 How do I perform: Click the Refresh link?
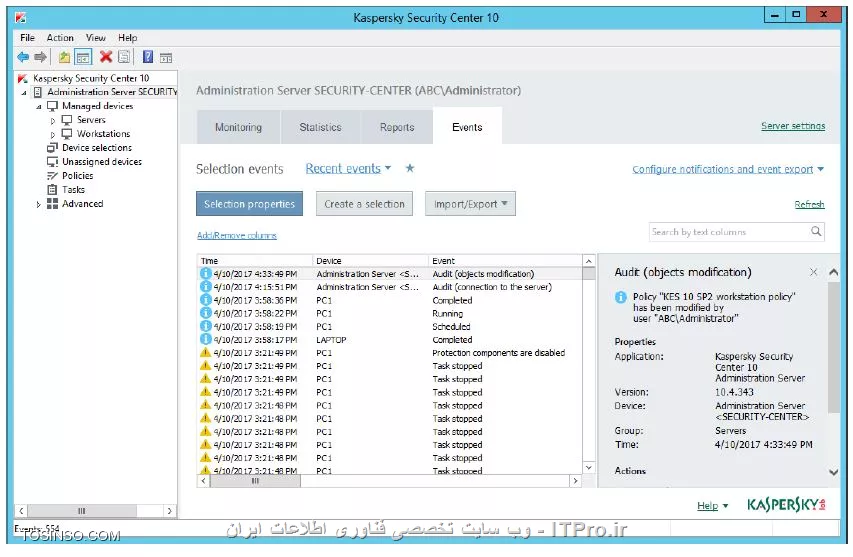809,204
